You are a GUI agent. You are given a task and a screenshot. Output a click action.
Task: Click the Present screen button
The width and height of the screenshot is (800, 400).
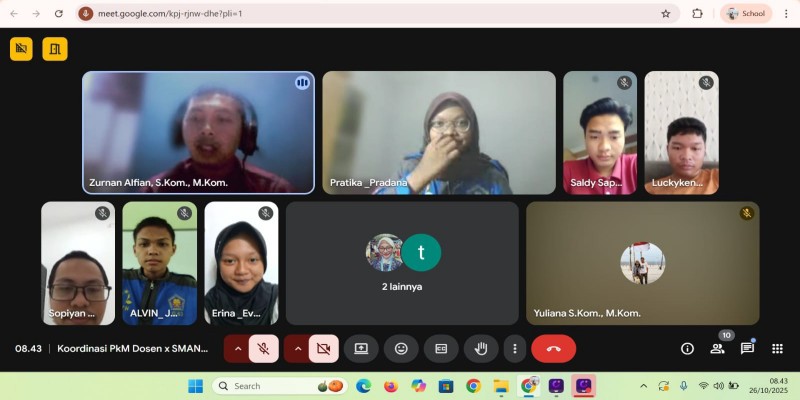tap(361, 348)
